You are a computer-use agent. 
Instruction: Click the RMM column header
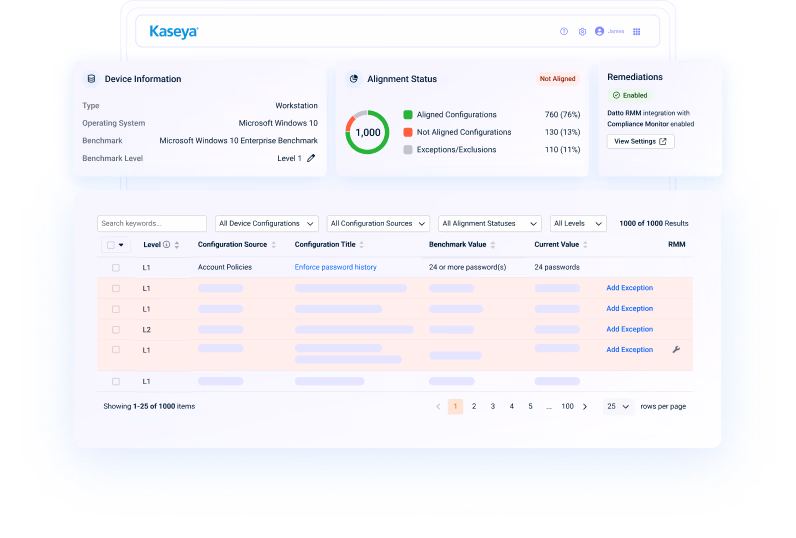(x=677, y=245)
